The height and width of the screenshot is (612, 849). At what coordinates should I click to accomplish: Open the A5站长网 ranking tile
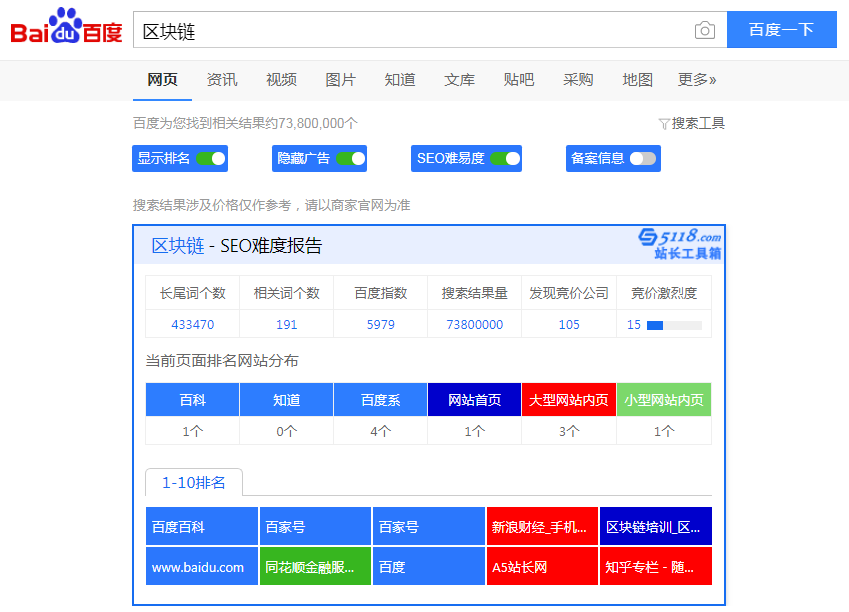point(543,567)
